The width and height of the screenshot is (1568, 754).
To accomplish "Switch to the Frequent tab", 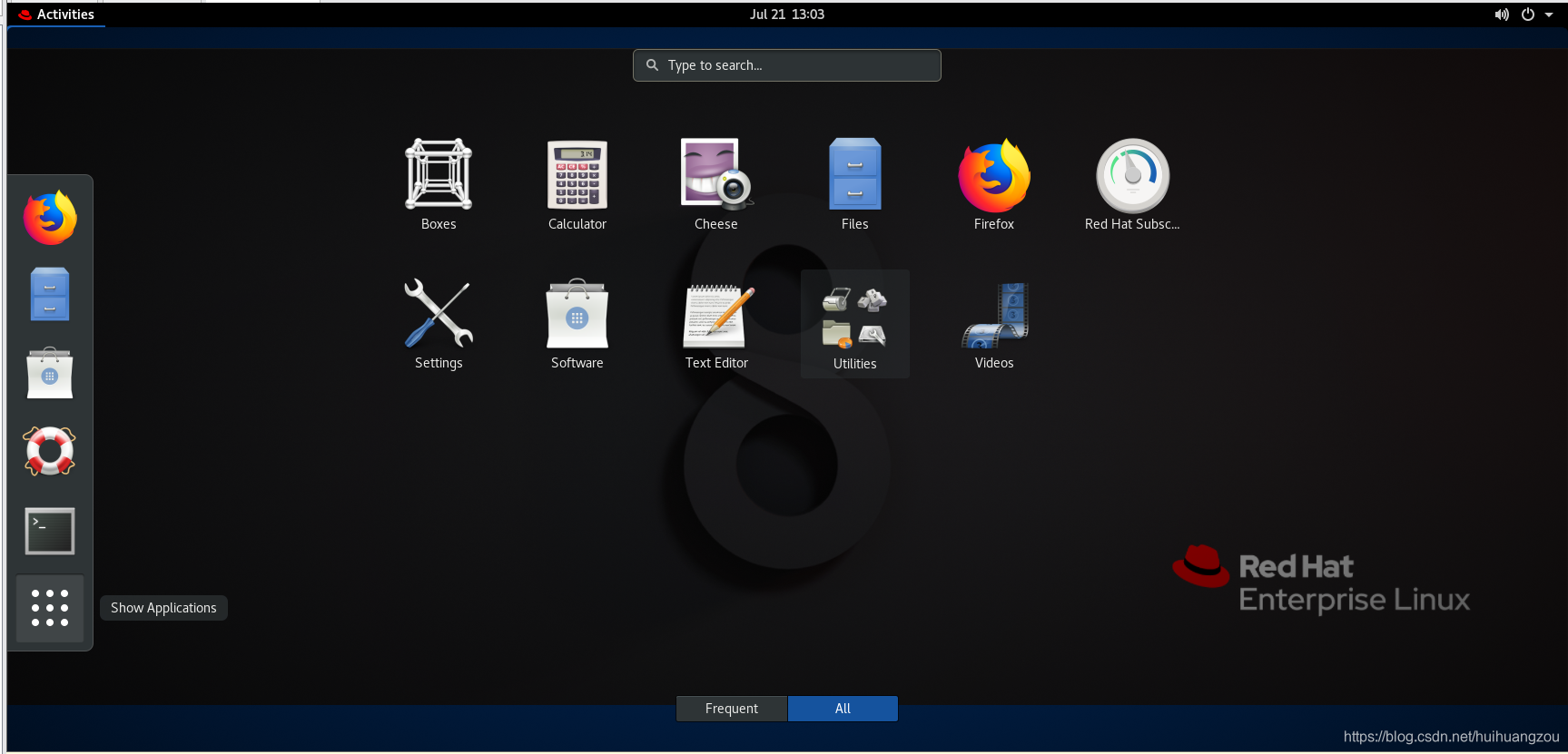I will point(732,709).
